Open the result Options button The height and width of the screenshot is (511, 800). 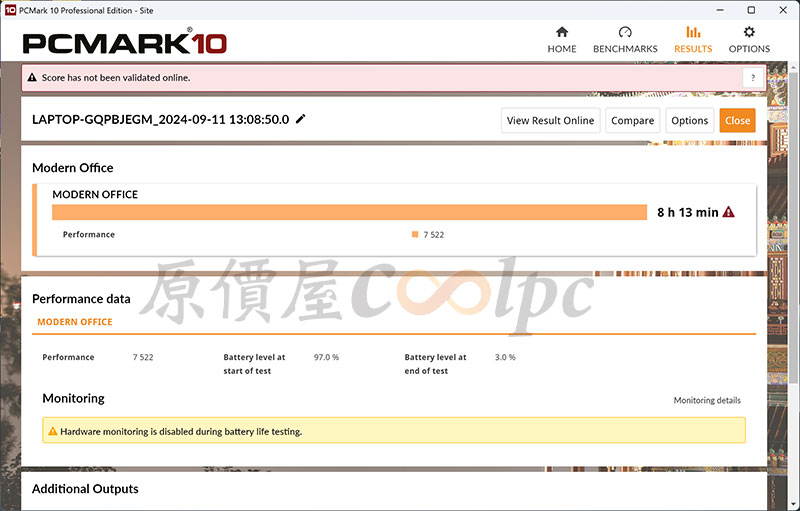(x=689, y=120)
